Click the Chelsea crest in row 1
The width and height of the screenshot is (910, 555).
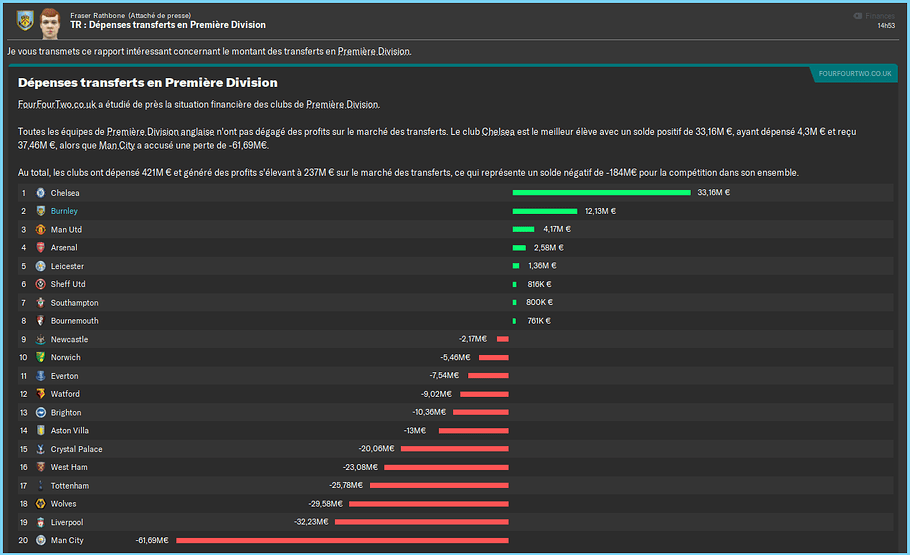[x=40, y=192]
